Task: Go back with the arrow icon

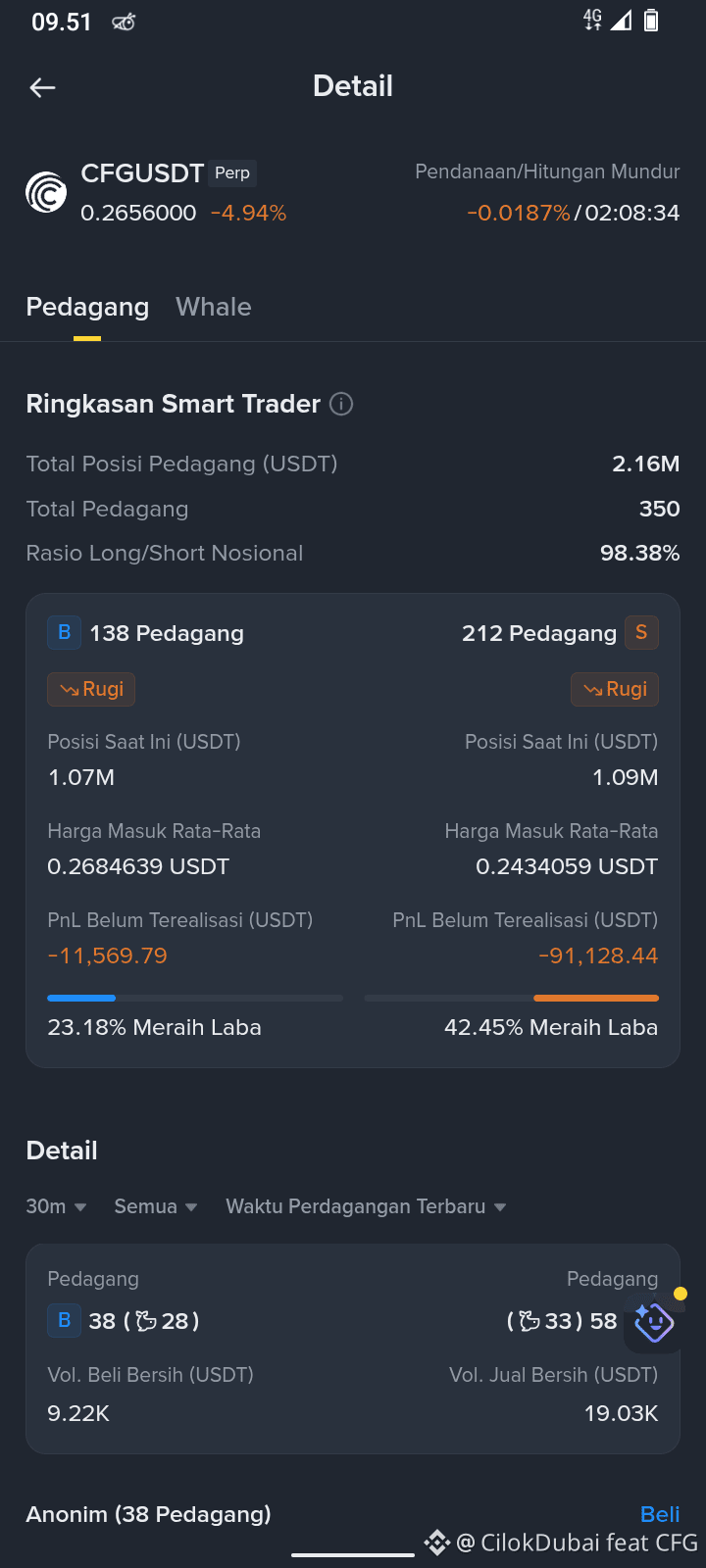Action: 42,87
